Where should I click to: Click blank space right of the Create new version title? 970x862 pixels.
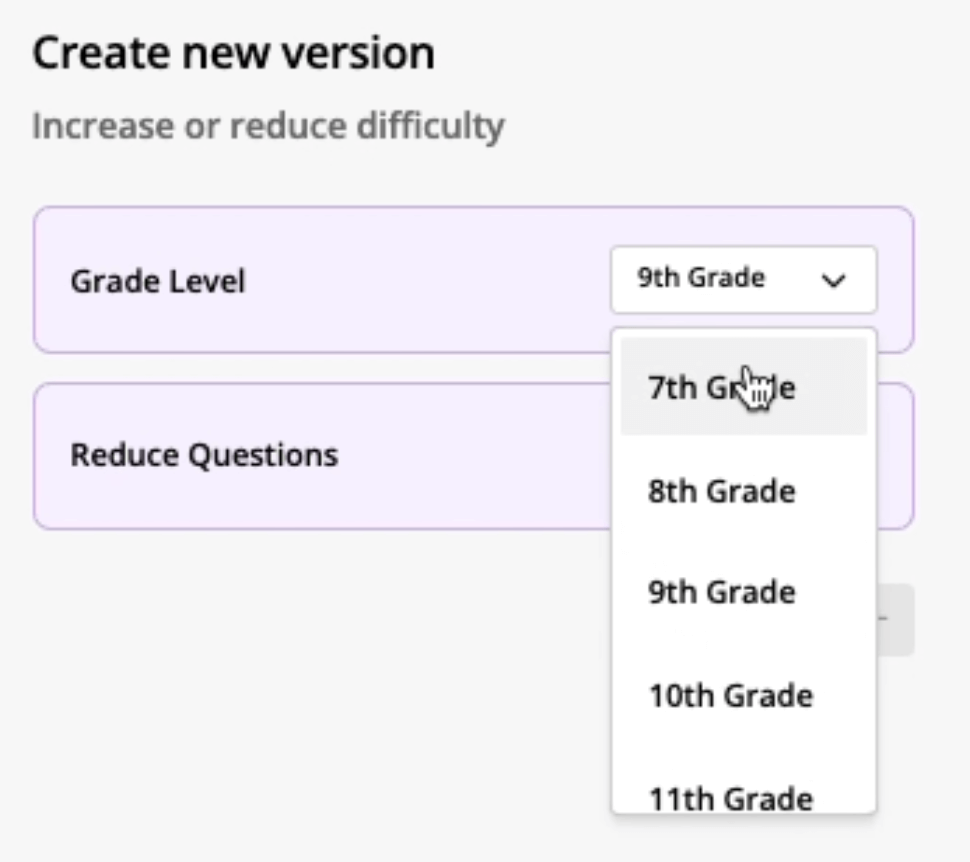click(700, 54)
